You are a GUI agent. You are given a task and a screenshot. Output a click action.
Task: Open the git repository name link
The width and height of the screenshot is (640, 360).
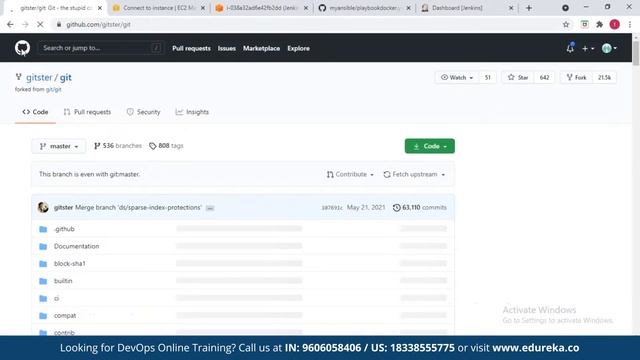[65, 77]
